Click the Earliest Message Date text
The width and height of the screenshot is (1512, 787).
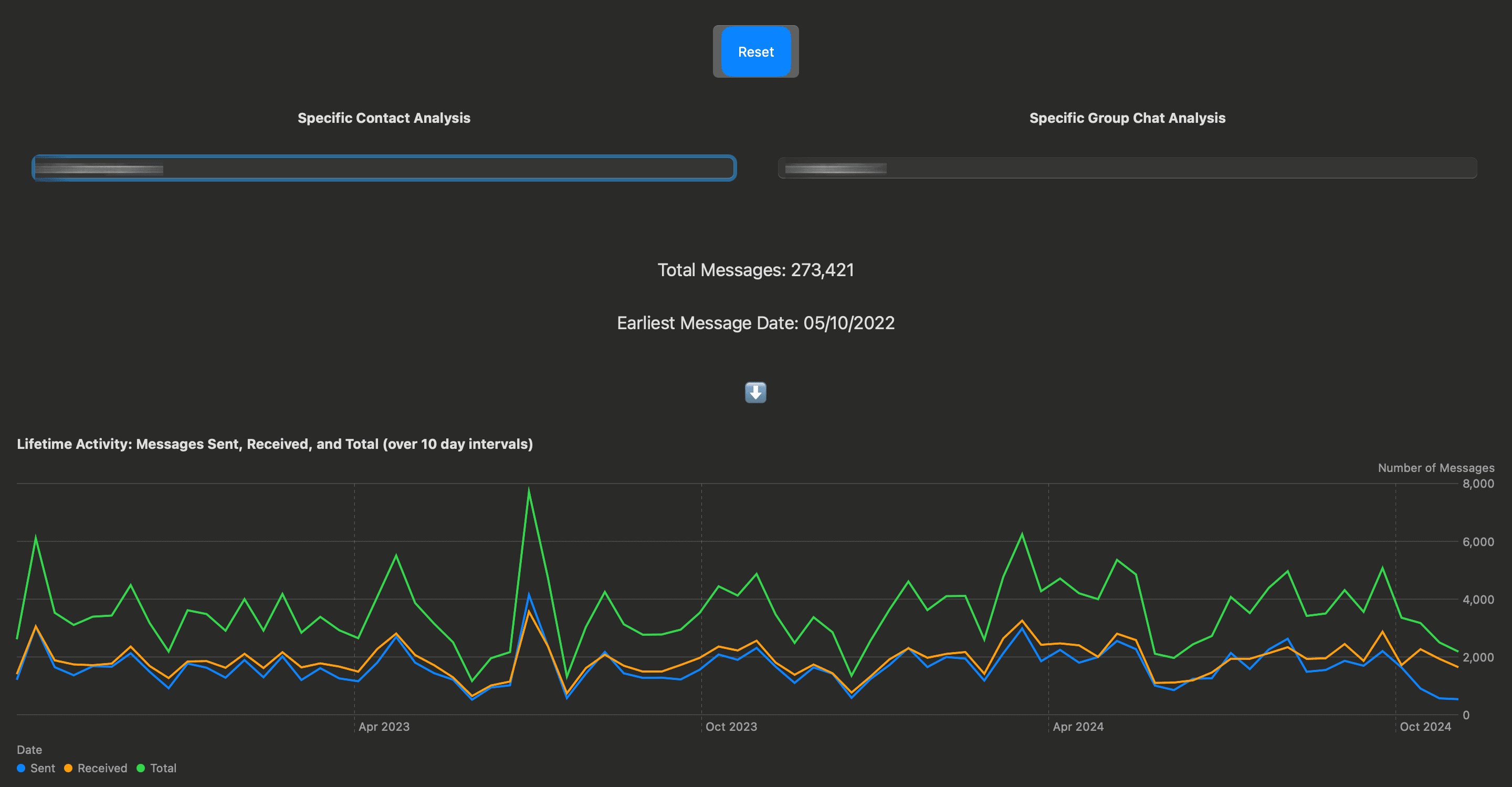(x=755, y=323)
